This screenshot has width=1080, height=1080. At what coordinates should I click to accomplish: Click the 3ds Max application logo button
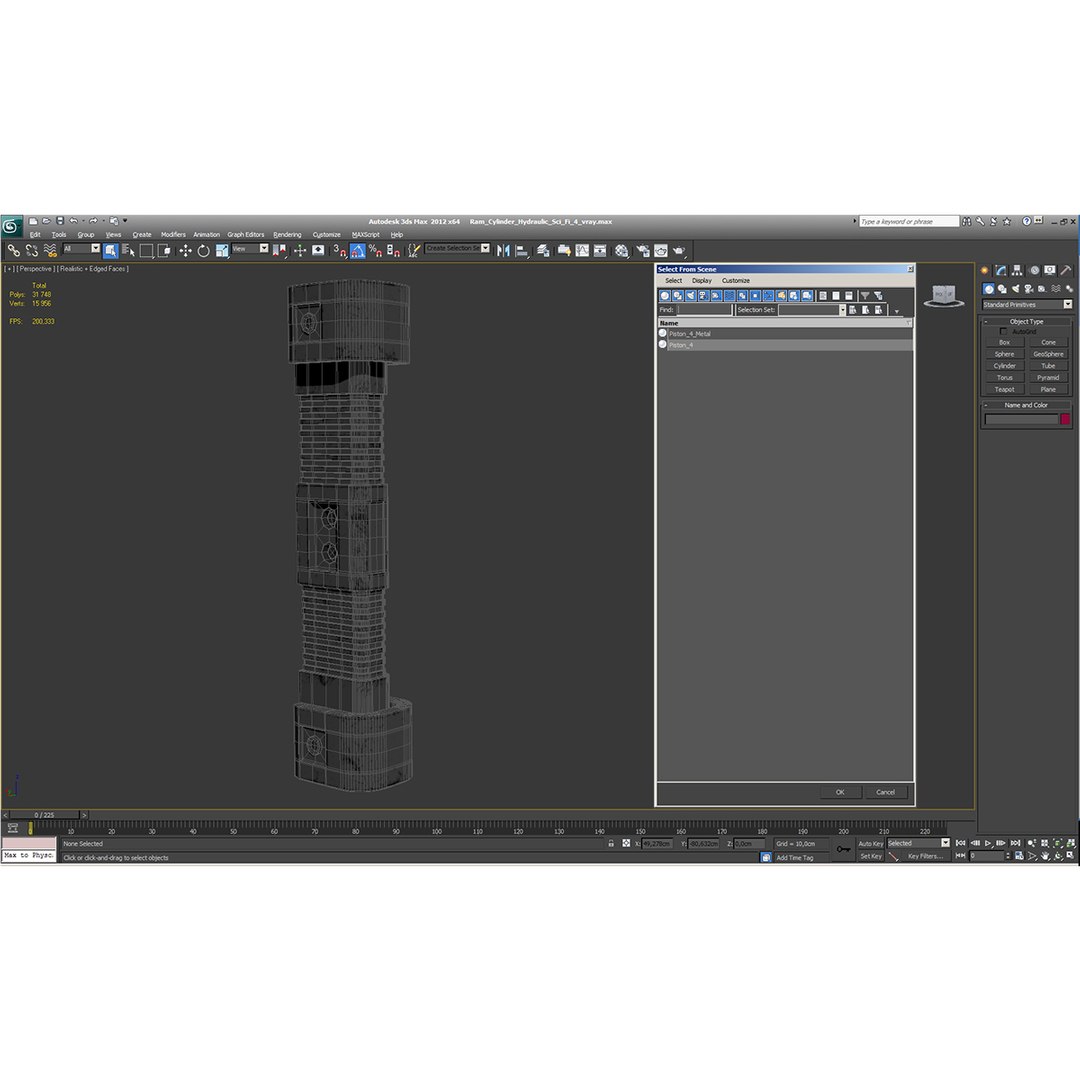(11, 226)
